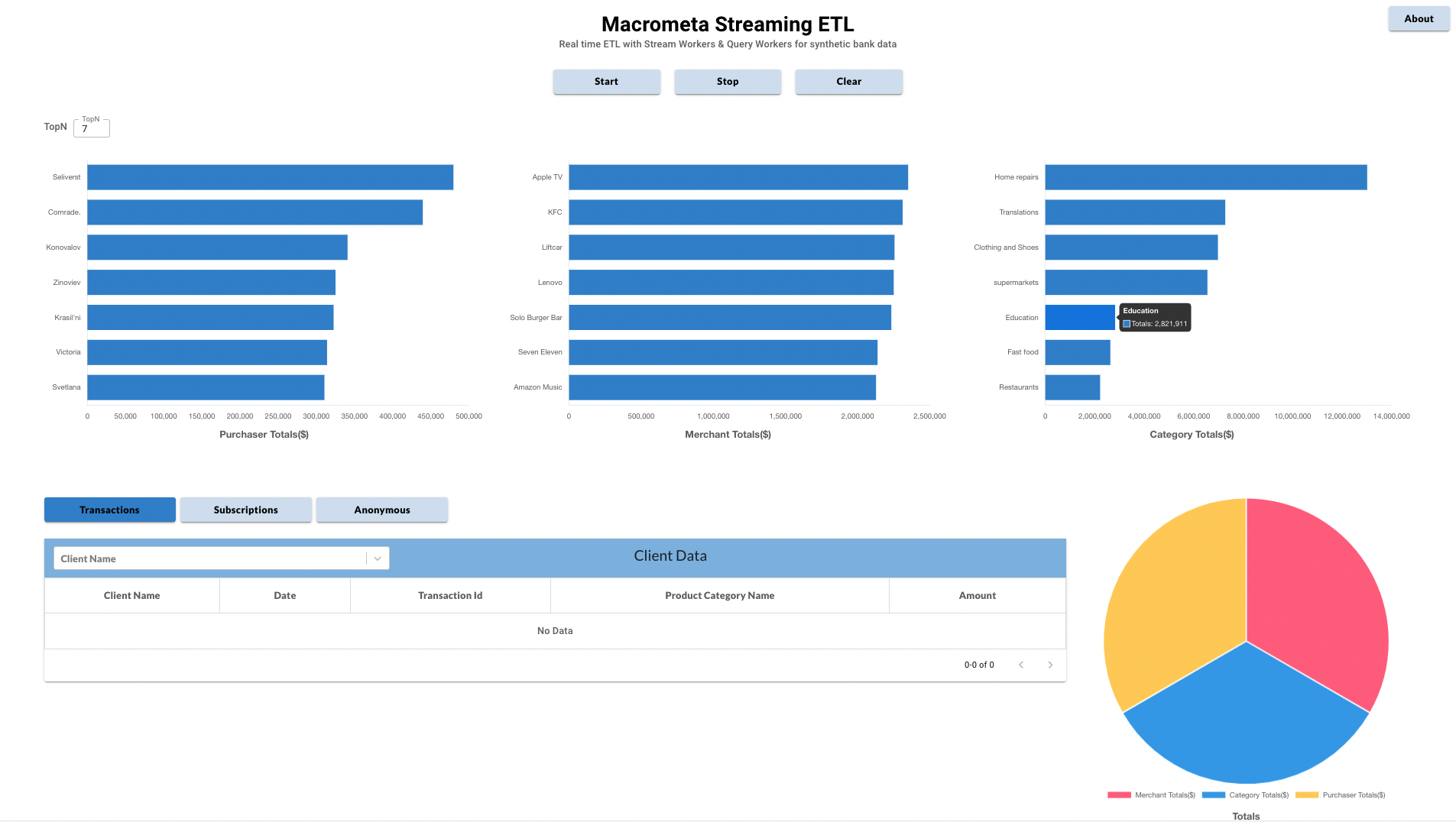Viewport: 1456px width, 822px height.
Task: Click inside the TopN input field
Action: [x=91, y=128]
